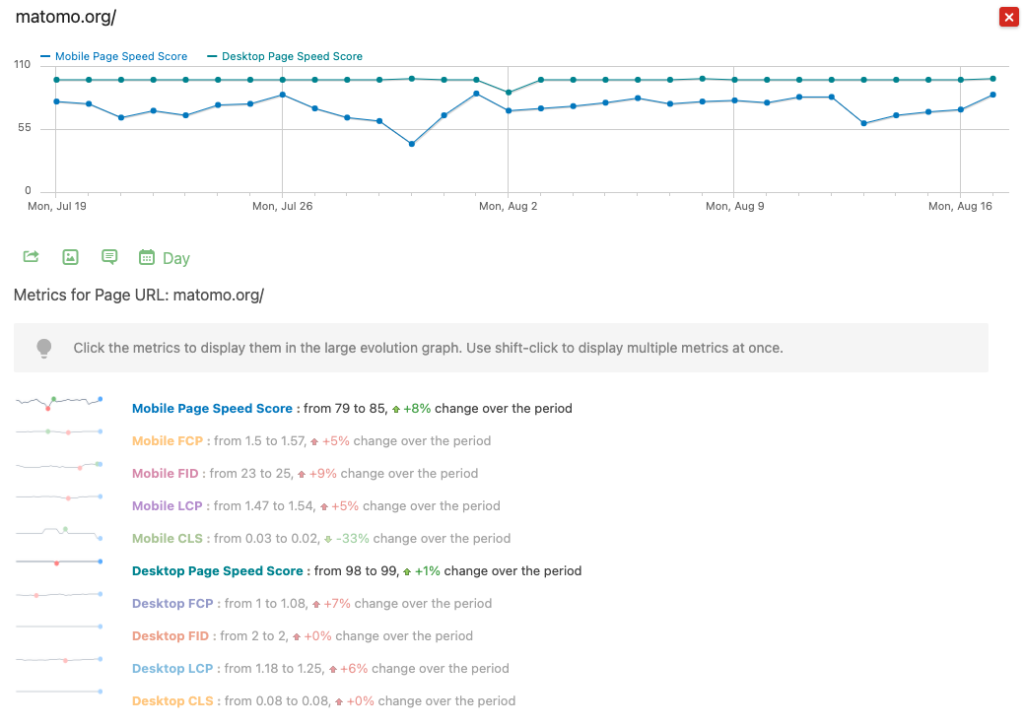
Task: Display the Mobile FID metric
Action: (167, 473)
